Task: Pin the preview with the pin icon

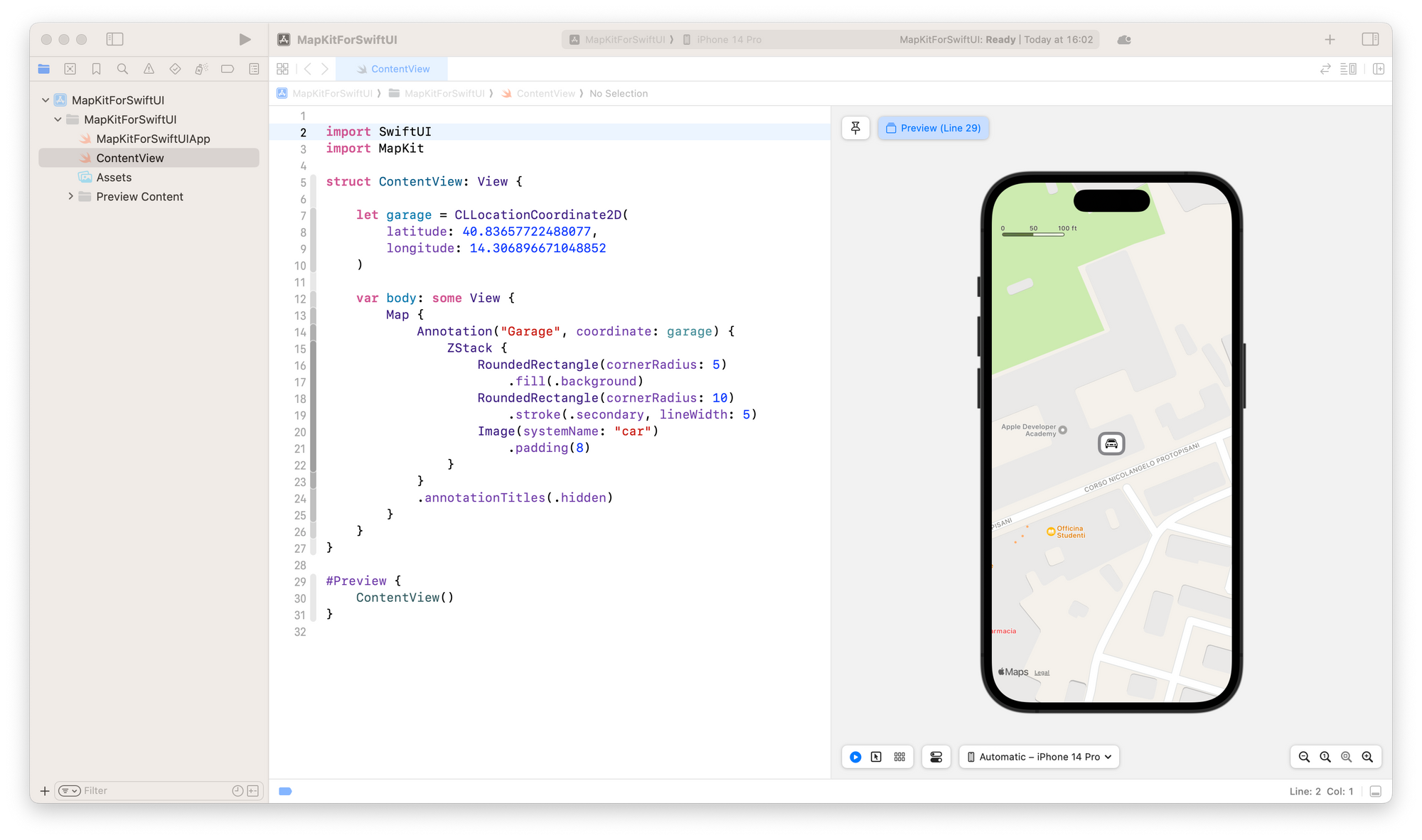Action: coord(855,128)
